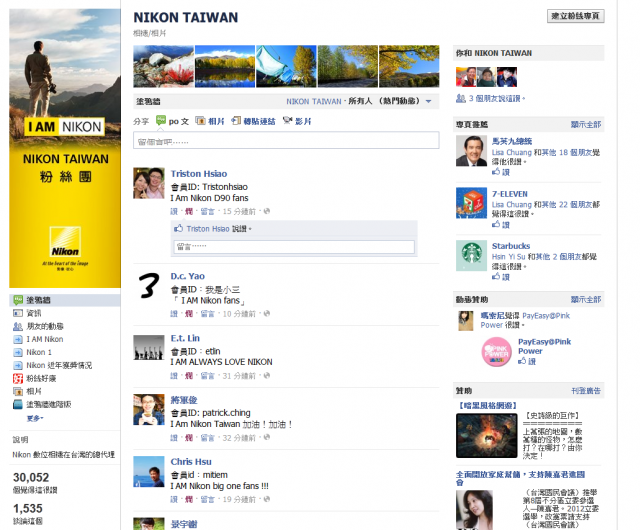Open the wall filter dropdown arrow next to 熱門動態
The width and height of the screenshot is (640, 530).
[429, 101]
